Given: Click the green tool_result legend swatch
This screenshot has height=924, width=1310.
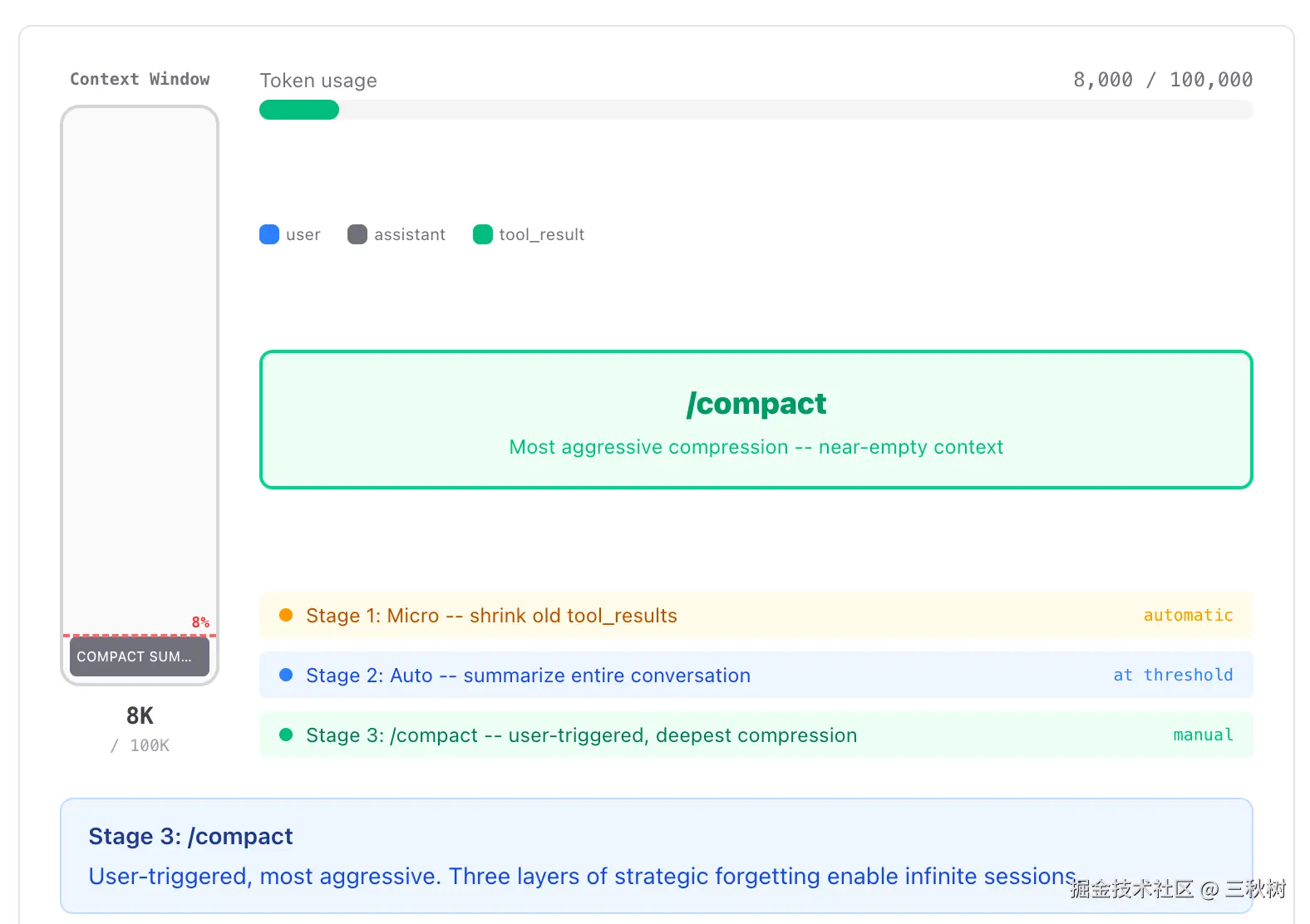Looking at the screenshot, I should click(x=483, y=234).
